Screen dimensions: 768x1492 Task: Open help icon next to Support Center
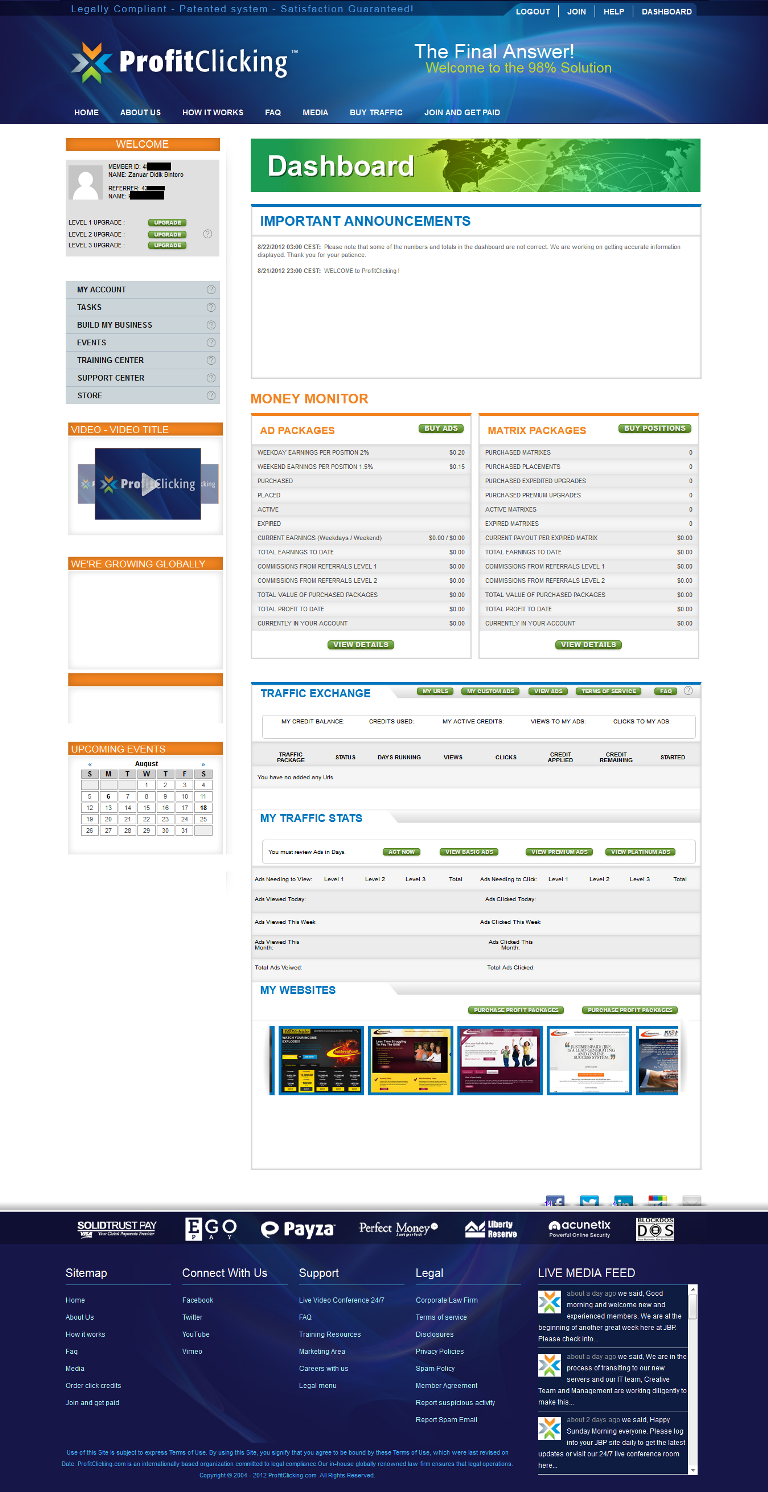pos(211,378)
